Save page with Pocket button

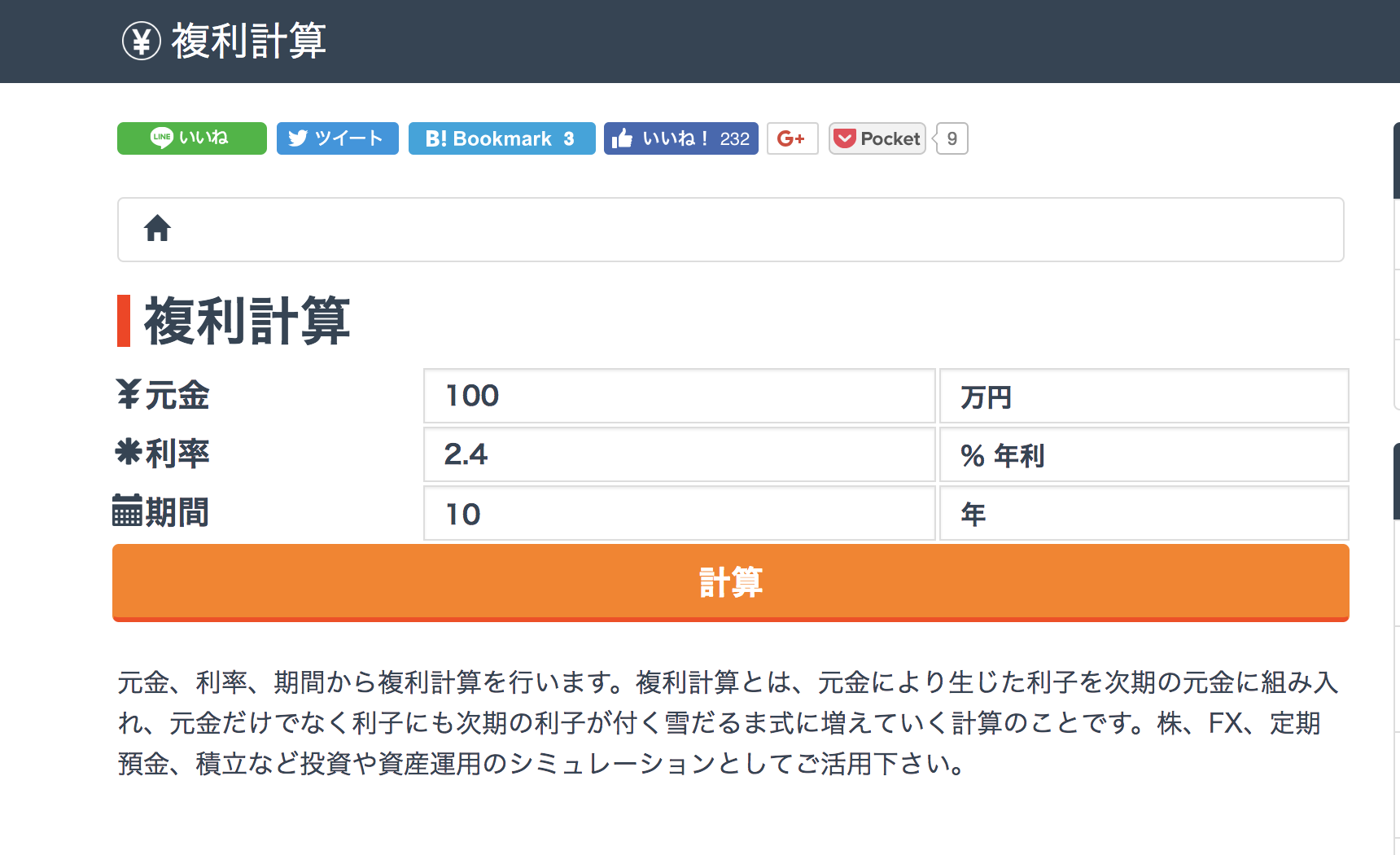click(x=877, y=138)
